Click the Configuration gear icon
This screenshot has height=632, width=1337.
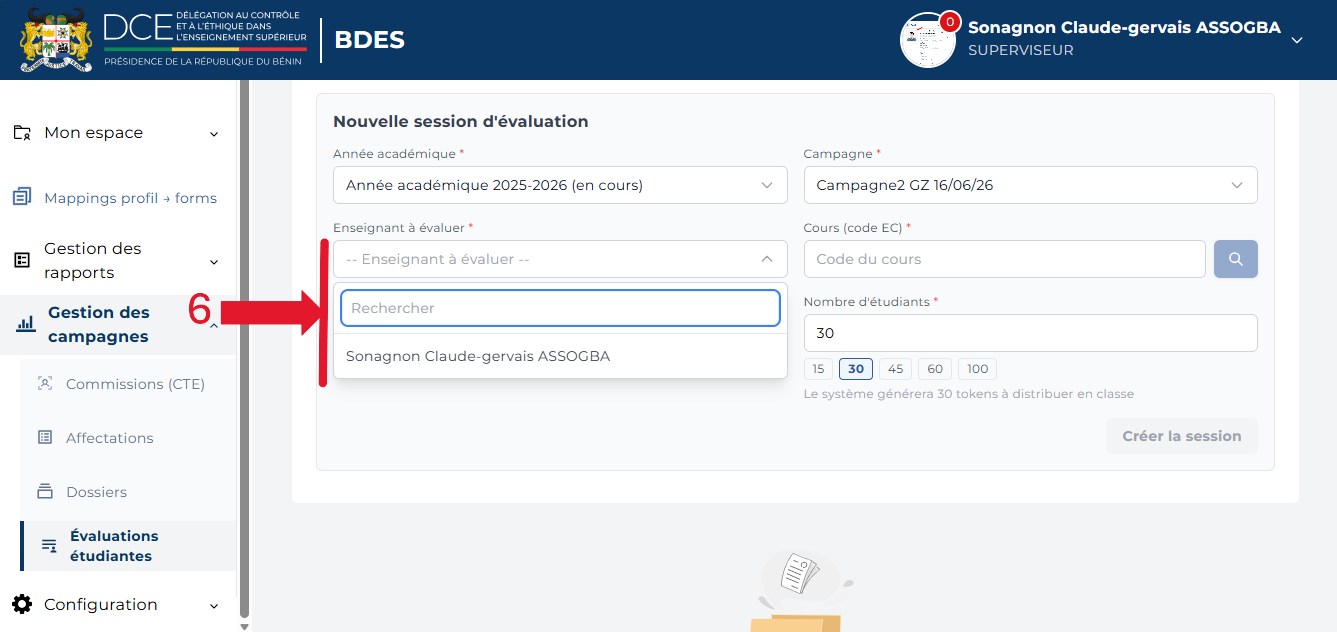pyautogui.click(x=22, y=605)
